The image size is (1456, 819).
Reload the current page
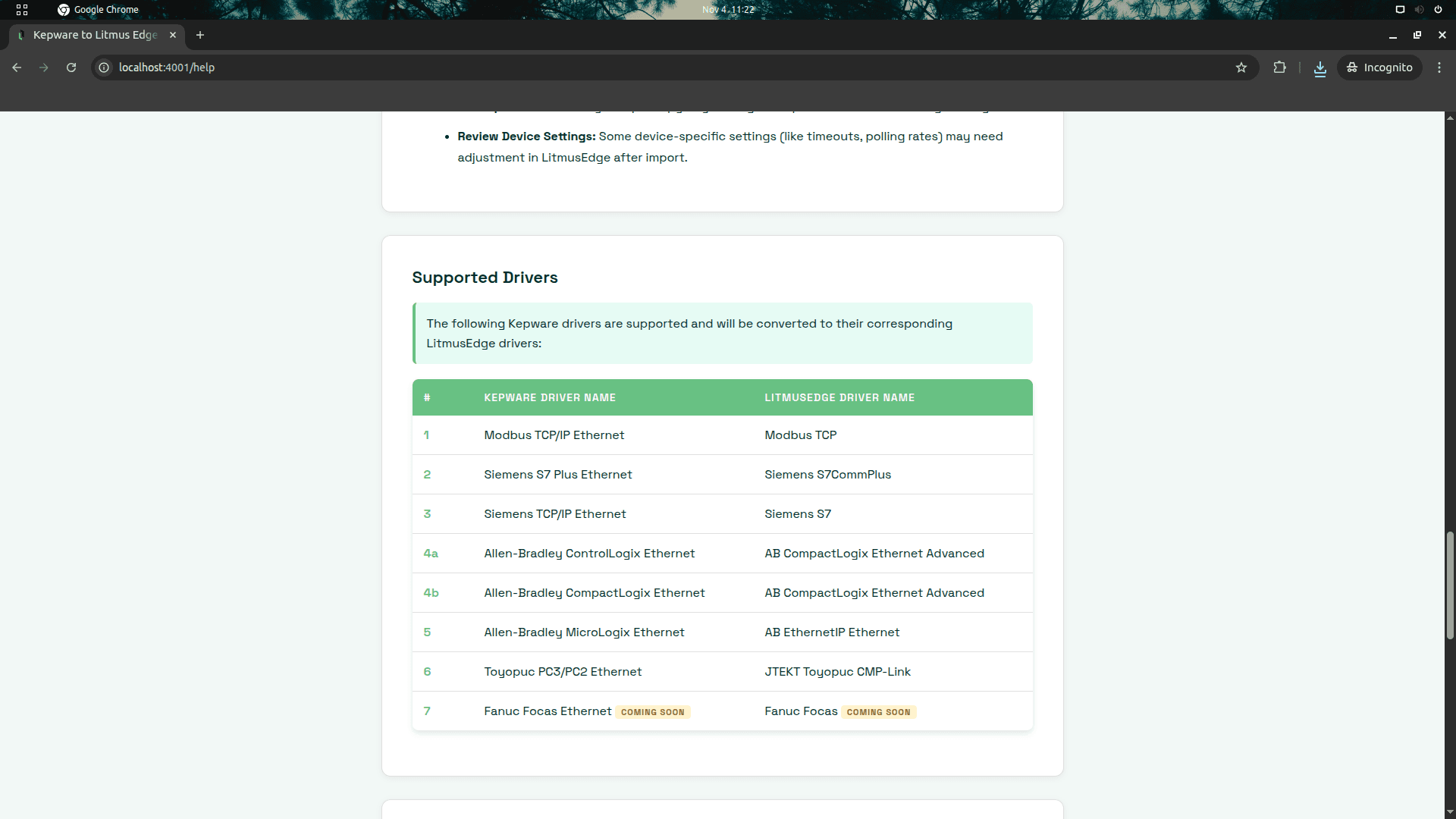[71, 67]
